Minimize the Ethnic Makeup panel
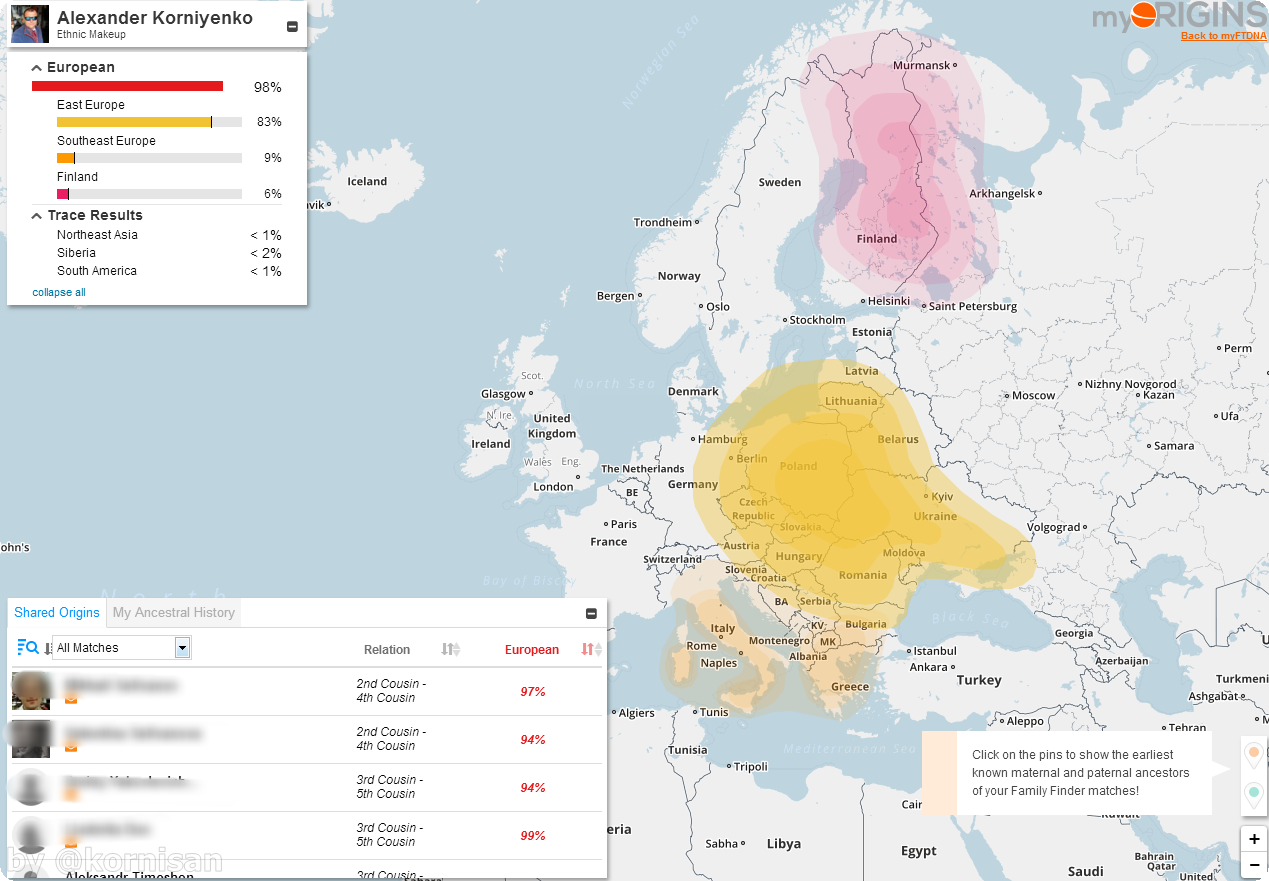The width and height of the screenshot is (1269, 881). click(292, 27)
